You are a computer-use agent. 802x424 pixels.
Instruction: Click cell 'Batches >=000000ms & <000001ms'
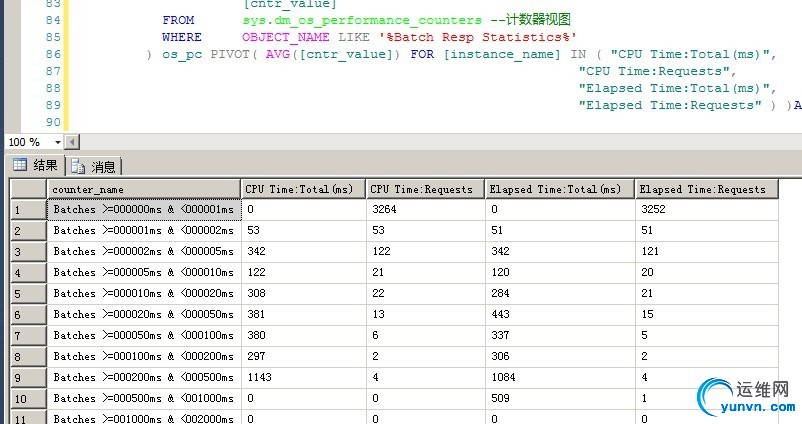coord(144,209)
